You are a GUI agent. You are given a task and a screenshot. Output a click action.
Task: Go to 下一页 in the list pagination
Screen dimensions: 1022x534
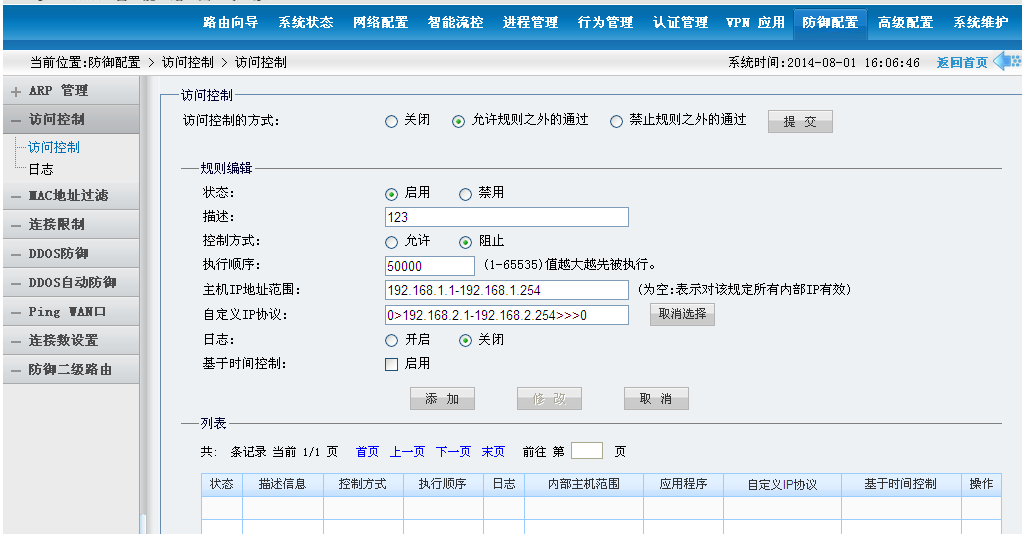(453, 452)
